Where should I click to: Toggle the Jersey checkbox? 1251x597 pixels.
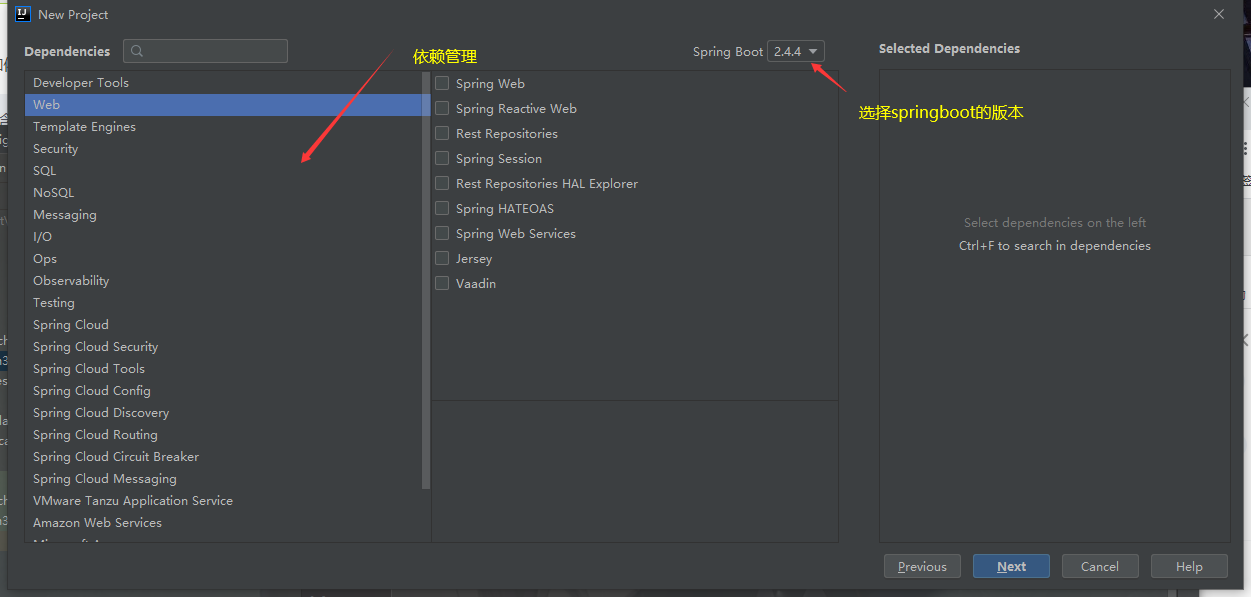pyautogui.click(x=442, y=258)
